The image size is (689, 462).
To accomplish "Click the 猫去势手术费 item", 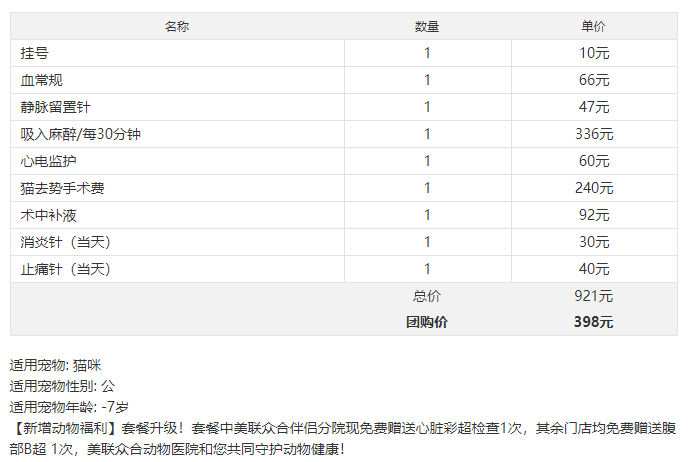I will coord(62,188).
